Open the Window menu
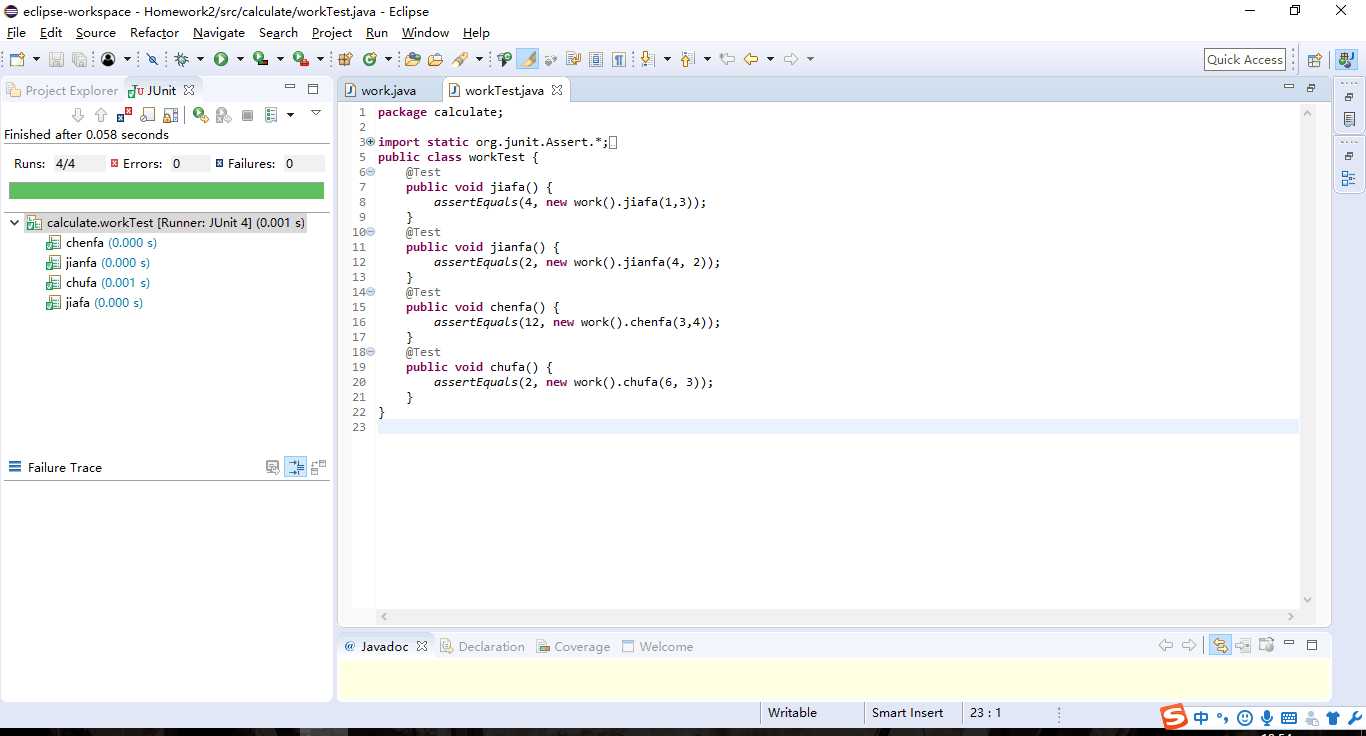Viewport: 1366px width, 736px height. [x=425, y=33]
